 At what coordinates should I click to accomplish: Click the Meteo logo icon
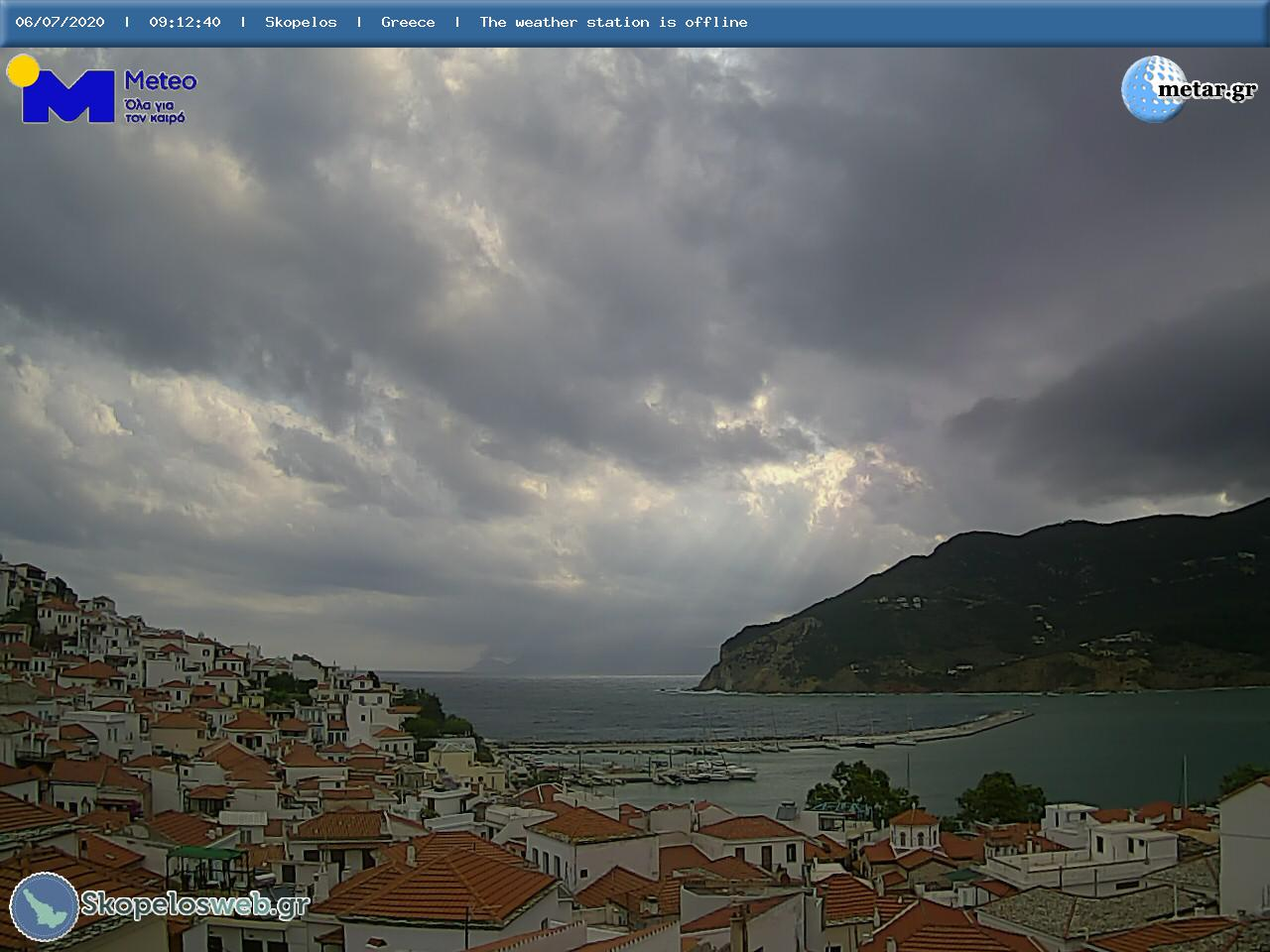pos(62,89)
